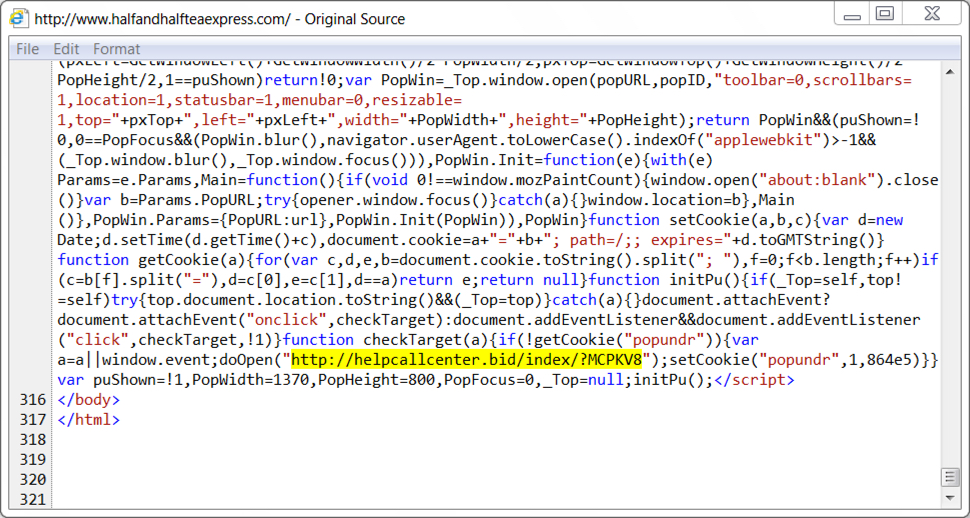This screenshot has height=518, width=970.
Task: Click the window title text Original Source
Action: coord(354,19)
